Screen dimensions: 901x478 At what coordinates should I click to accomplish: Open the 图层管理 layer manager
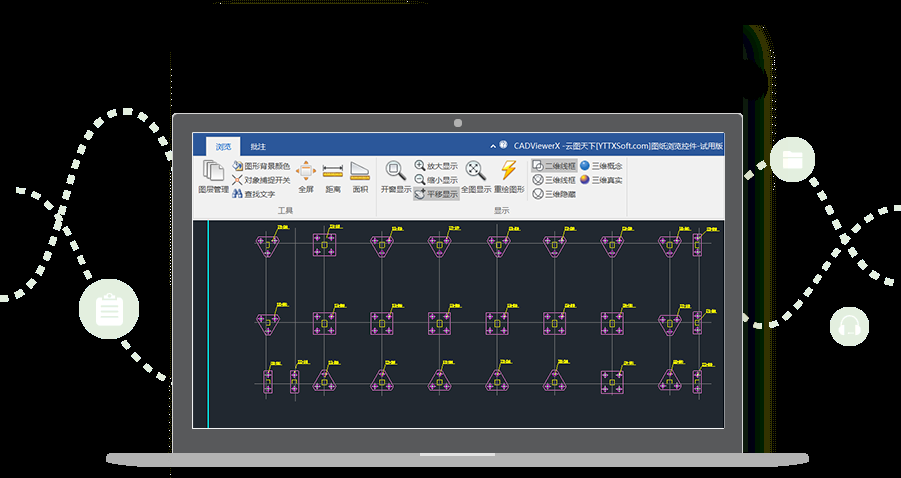point(213,176)
